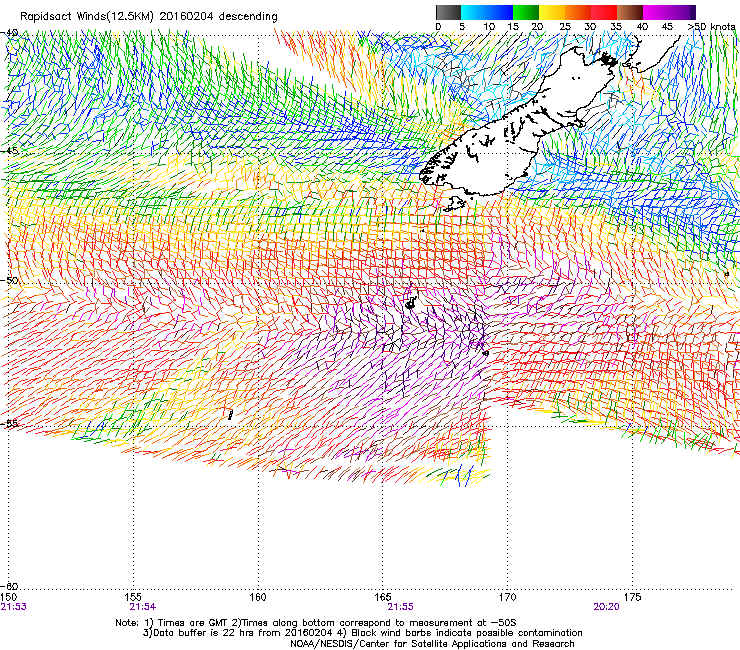740x650 pixels.
Task: Click the -60 latitude axis label
Action: click(x=9, y=586)
